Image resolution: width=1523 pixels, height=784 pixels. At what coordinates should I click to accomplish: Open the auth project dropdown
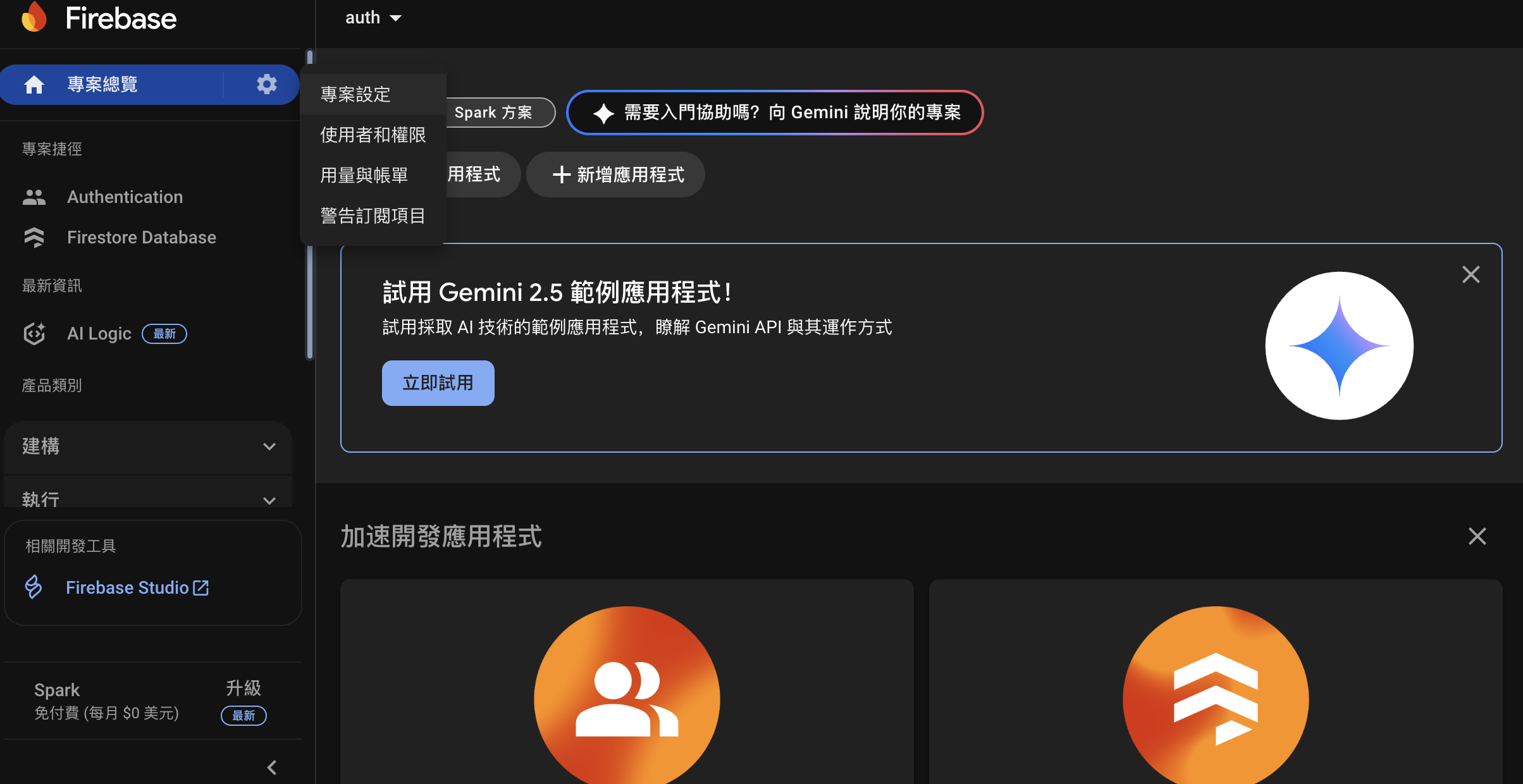tap(373, 18)
